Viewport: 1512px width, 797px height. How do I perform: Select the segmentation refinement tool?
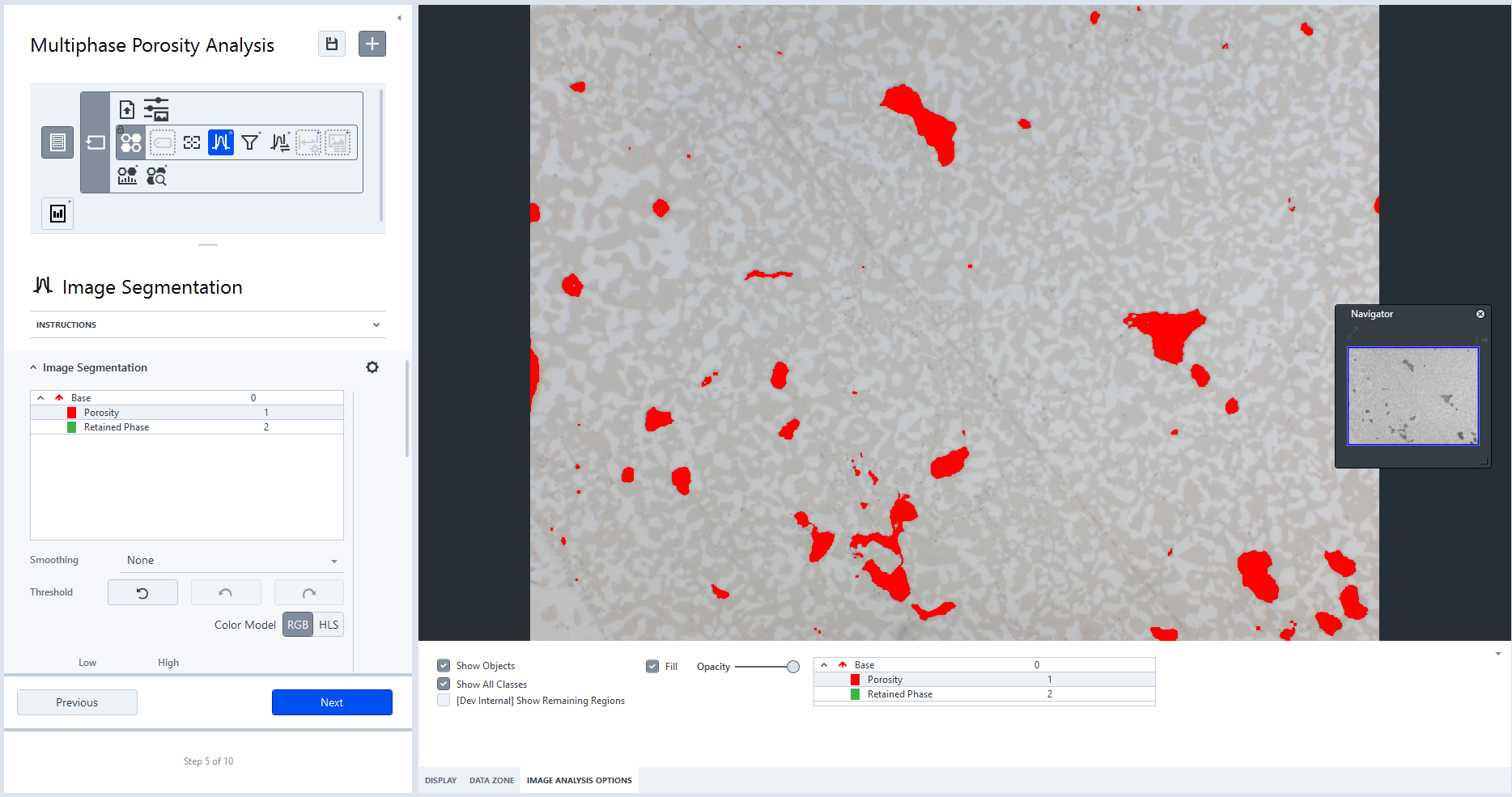coord(279,142)
